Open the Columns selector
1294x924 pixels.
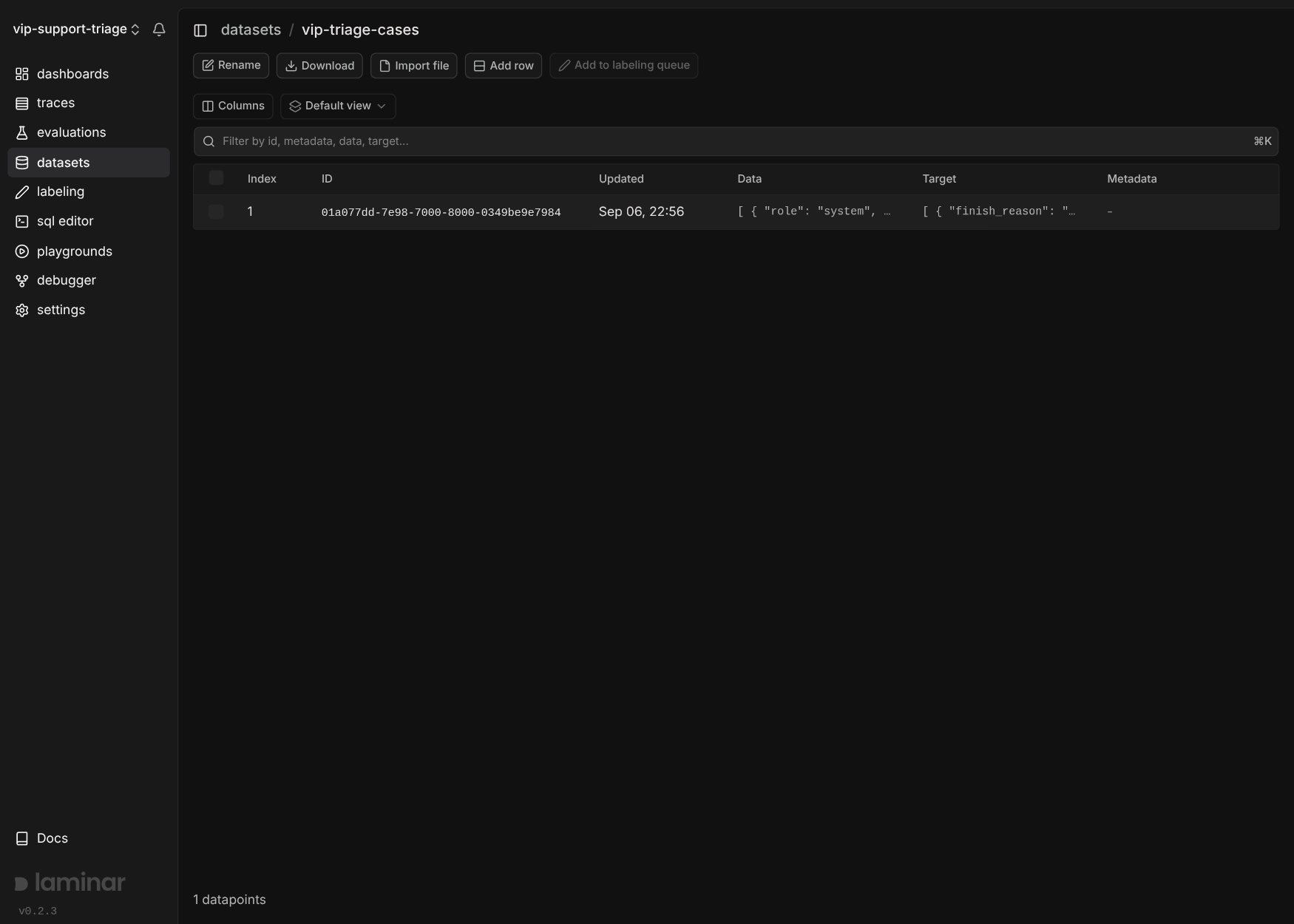click(233, 106)
